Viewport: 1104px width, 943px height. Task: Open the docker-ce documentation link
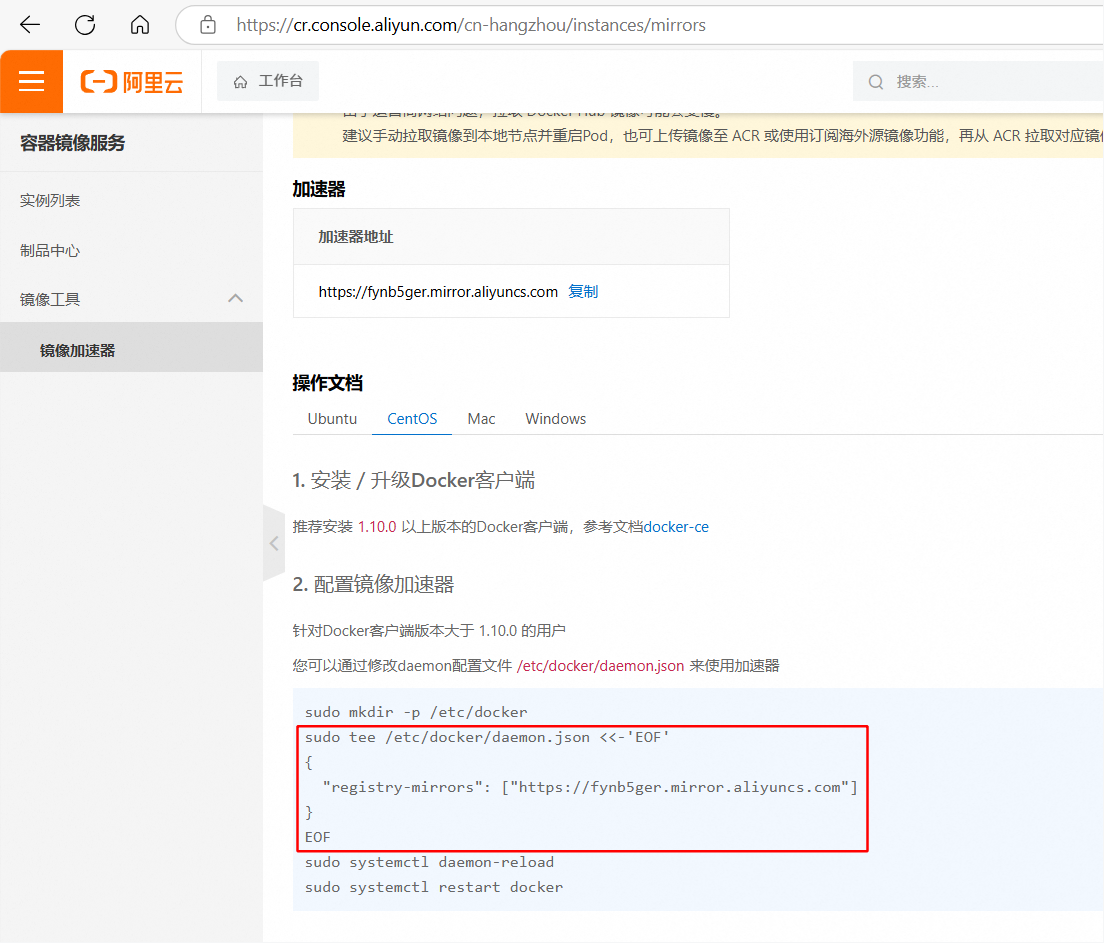pos(676,527)
